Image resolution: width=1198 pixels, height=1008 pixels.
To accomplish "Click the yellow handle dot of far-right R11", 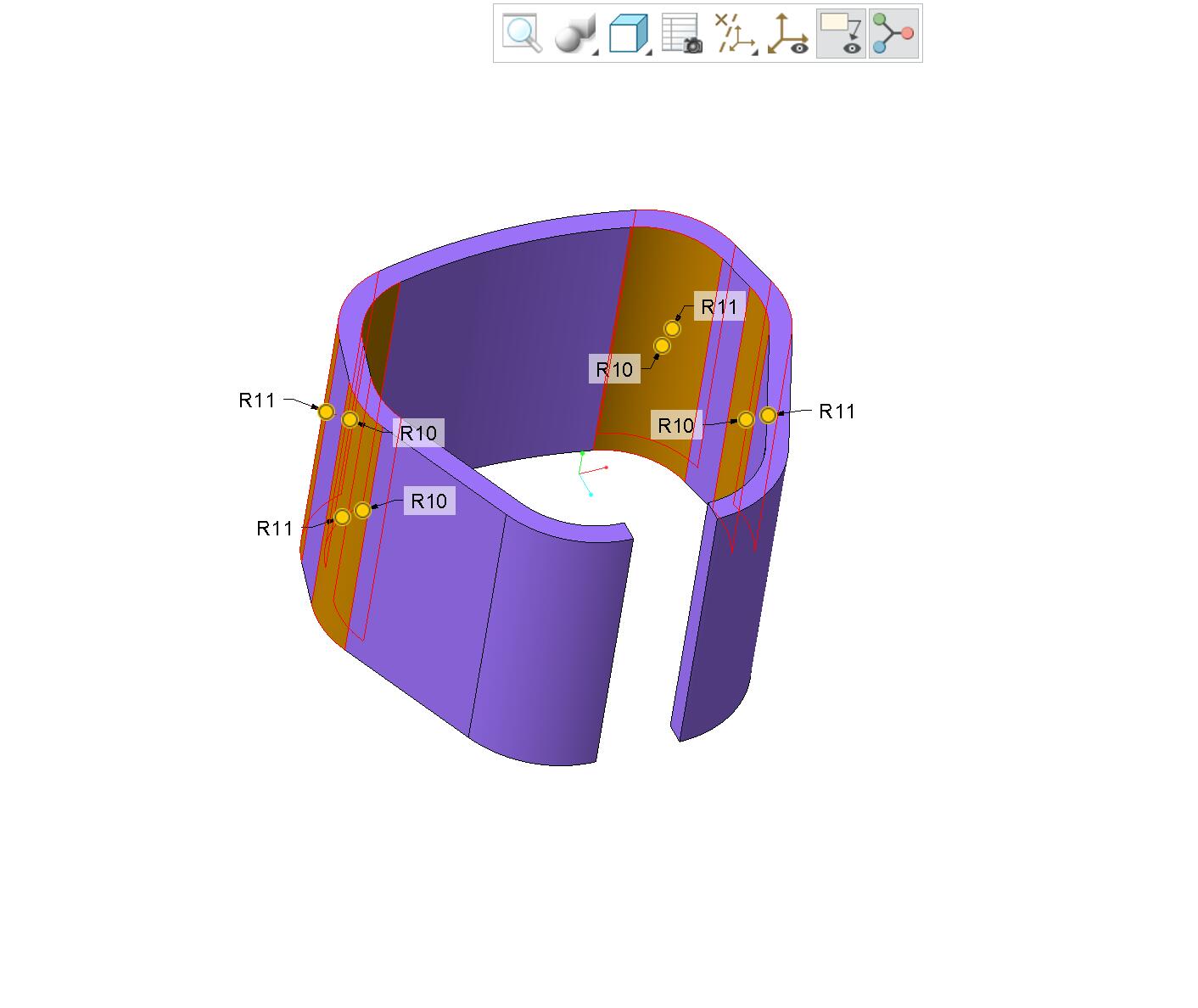I will [x=768, y=415].
